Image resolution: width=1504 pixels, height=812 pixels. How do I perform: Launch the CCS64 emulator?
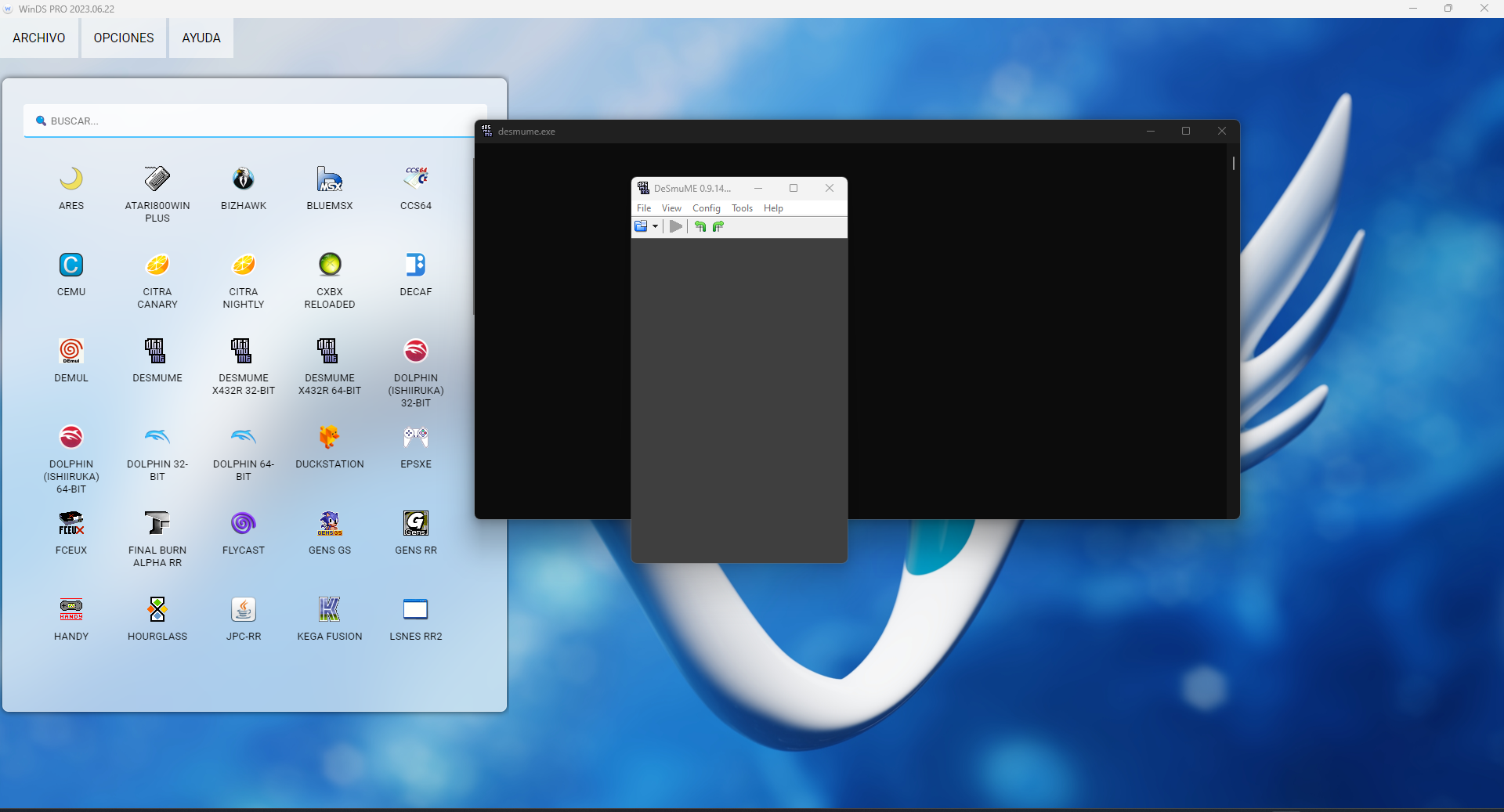click(x=416, y=179)
